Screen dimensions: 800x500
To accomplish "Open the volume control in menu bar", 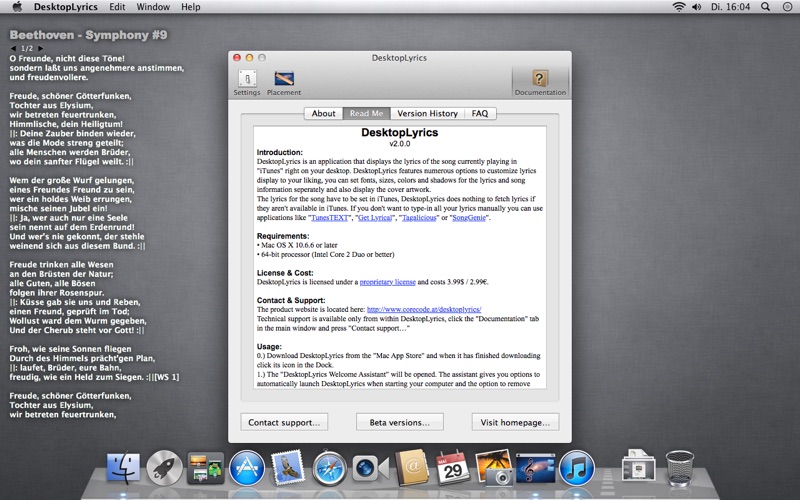I will coord(696,7).
